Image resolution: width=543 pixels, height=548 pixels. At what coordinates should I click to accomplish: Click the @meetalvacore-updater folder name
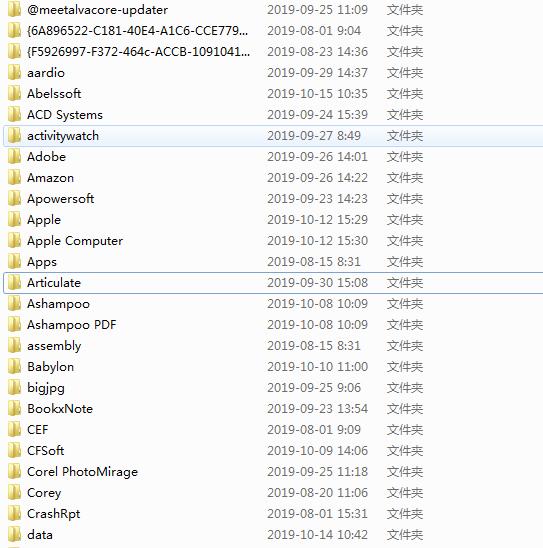pyautogui.click(x=97, y=10)
